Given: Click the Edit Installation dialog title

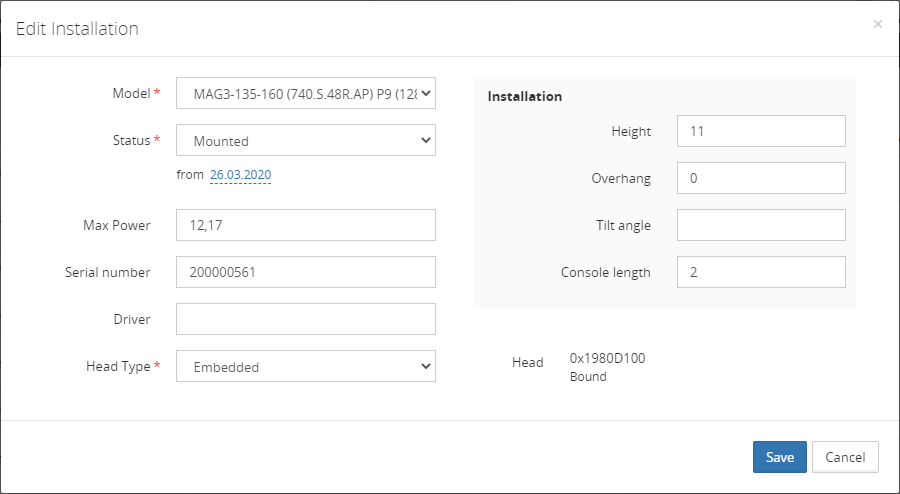Looking at the screenshot, I should tap(77, 29).
